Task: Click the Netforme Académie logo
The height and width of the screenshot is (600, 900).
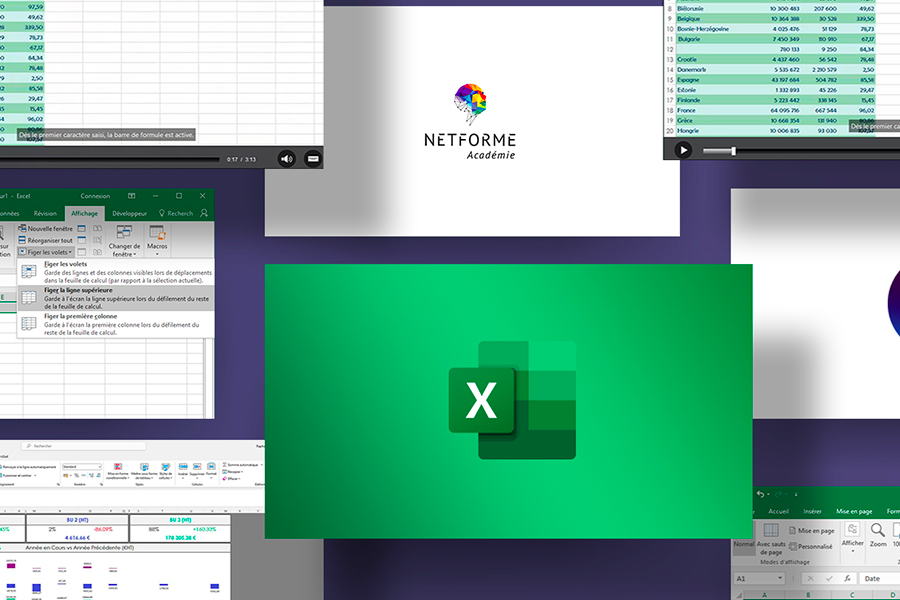Action: (x=470, y=122)
